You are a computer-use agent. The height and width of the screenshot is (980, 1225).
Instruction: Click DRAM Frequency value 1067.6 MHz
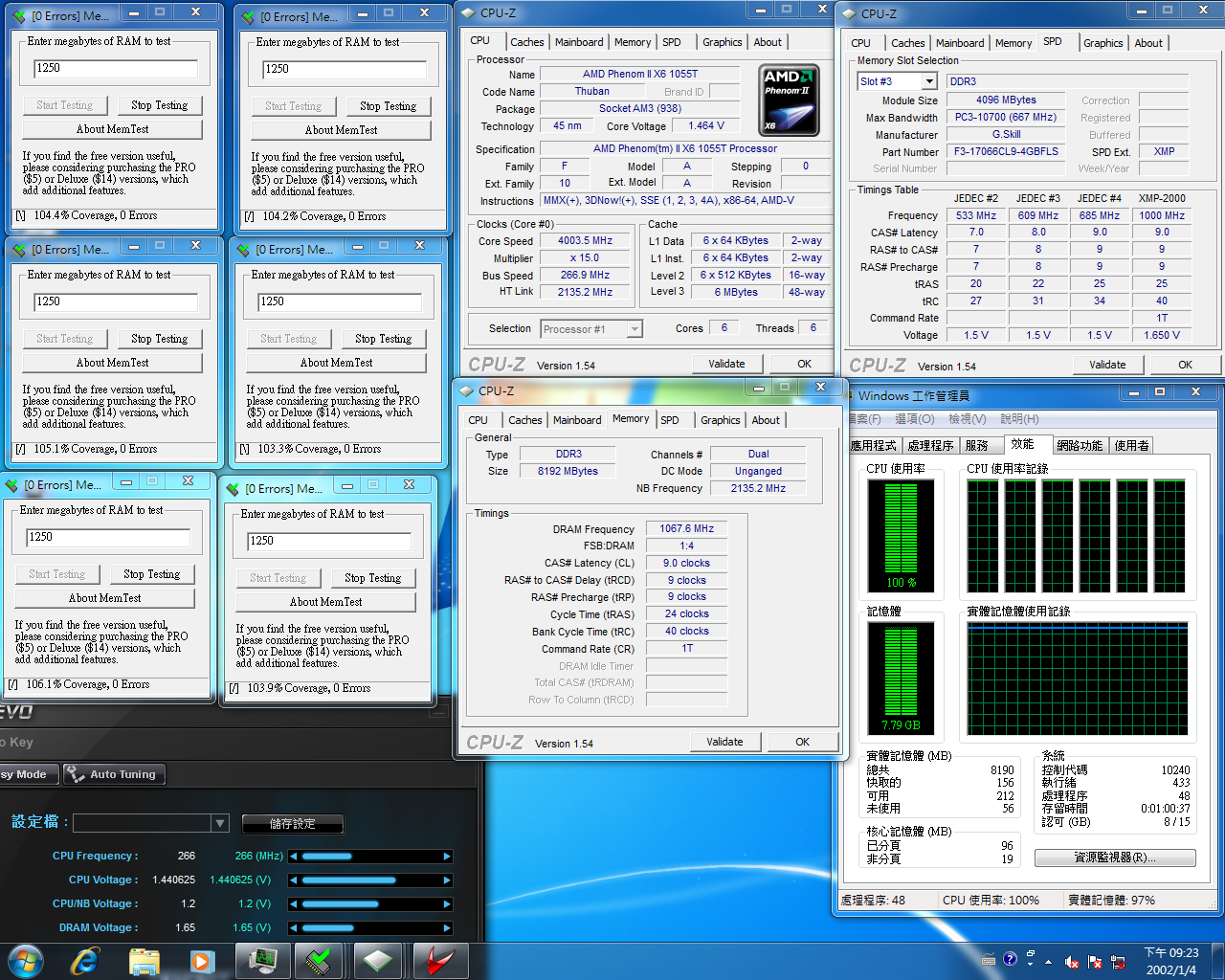(x=686, y=528)
